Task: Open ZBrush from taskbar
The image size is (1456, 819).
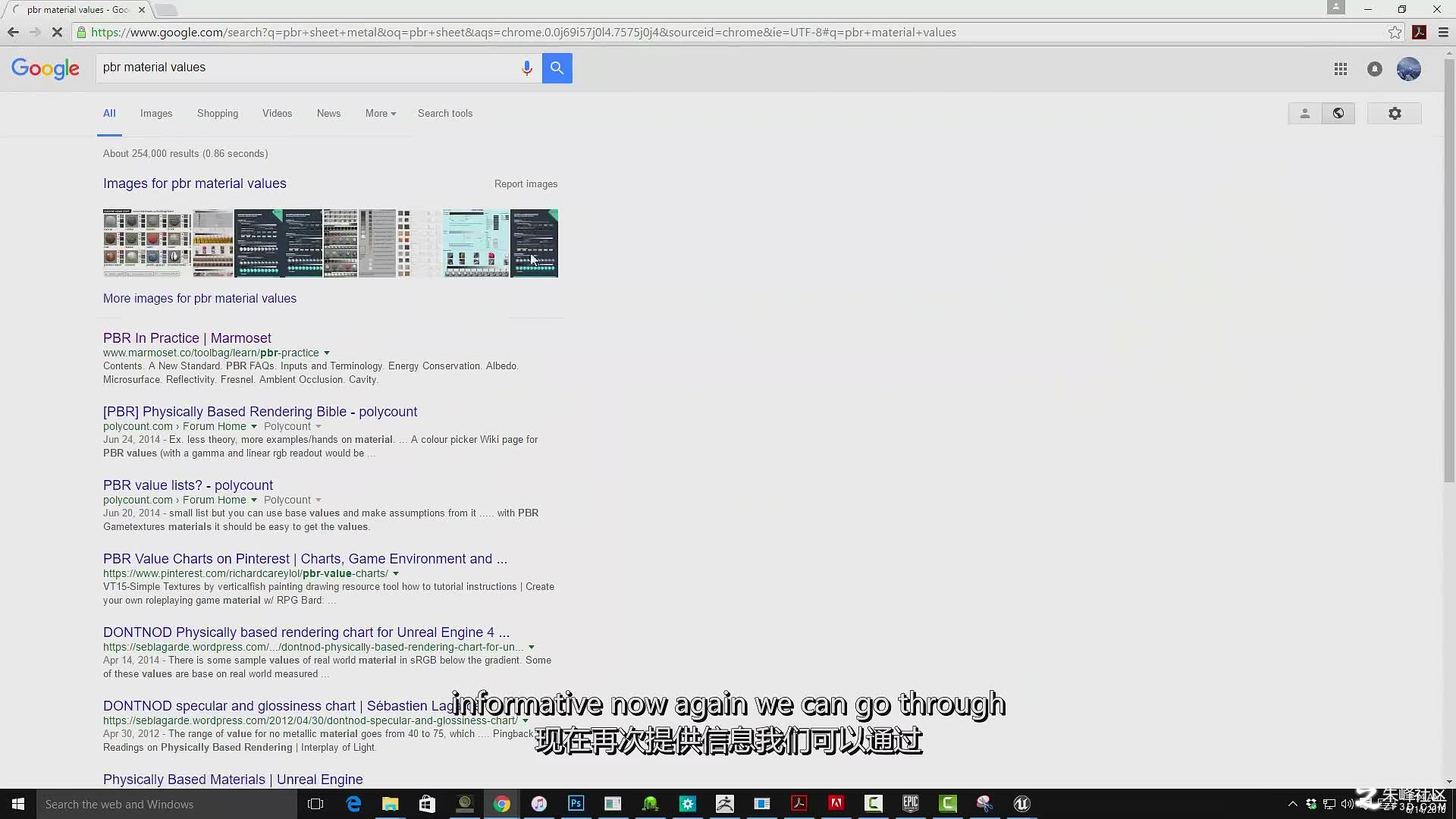Action: point(725,804)
